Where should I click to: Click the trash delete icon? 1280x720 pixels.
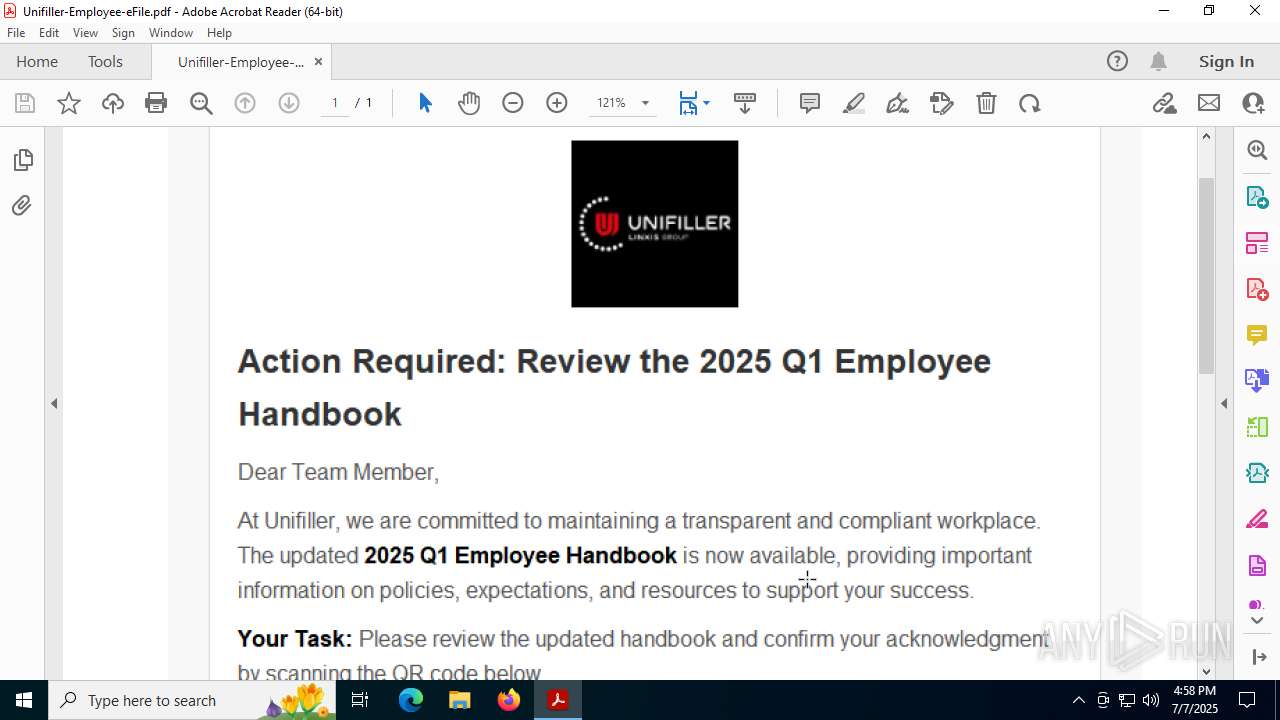tap(986, 103)
